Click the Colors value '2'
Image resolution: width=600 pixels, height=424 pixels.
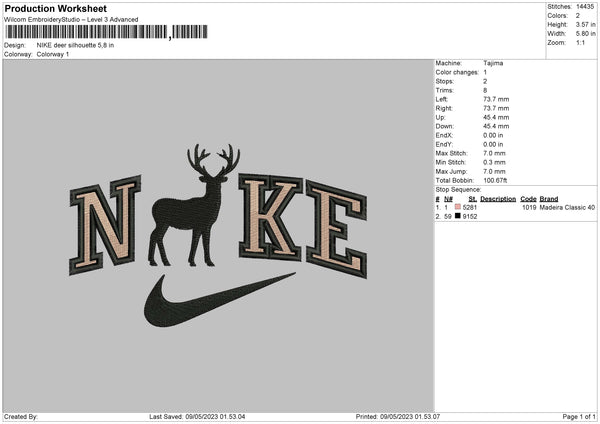click(x=578, y=16)
